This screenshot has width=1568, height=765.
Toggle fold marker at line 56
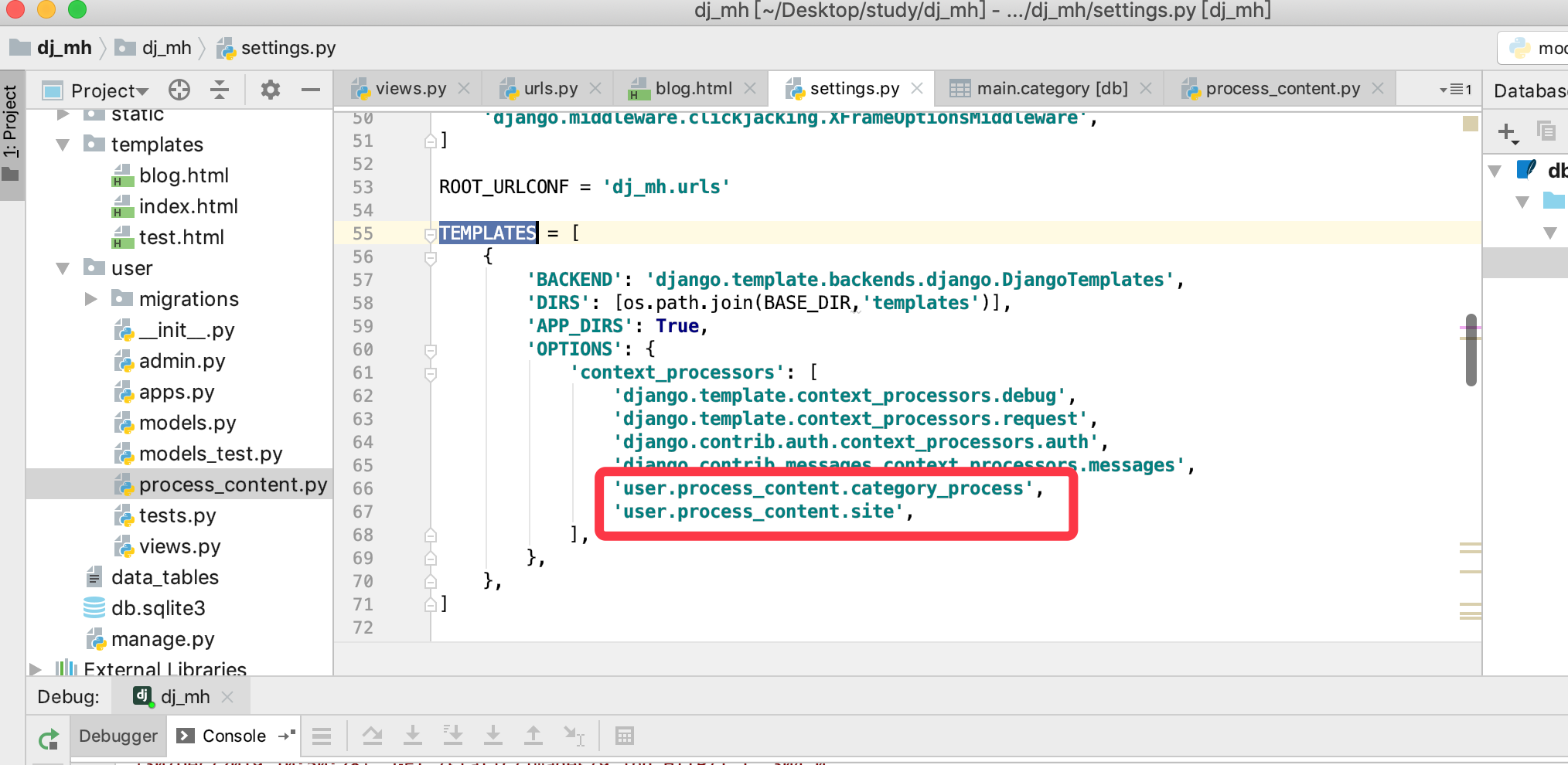click(x=431, y=257)
